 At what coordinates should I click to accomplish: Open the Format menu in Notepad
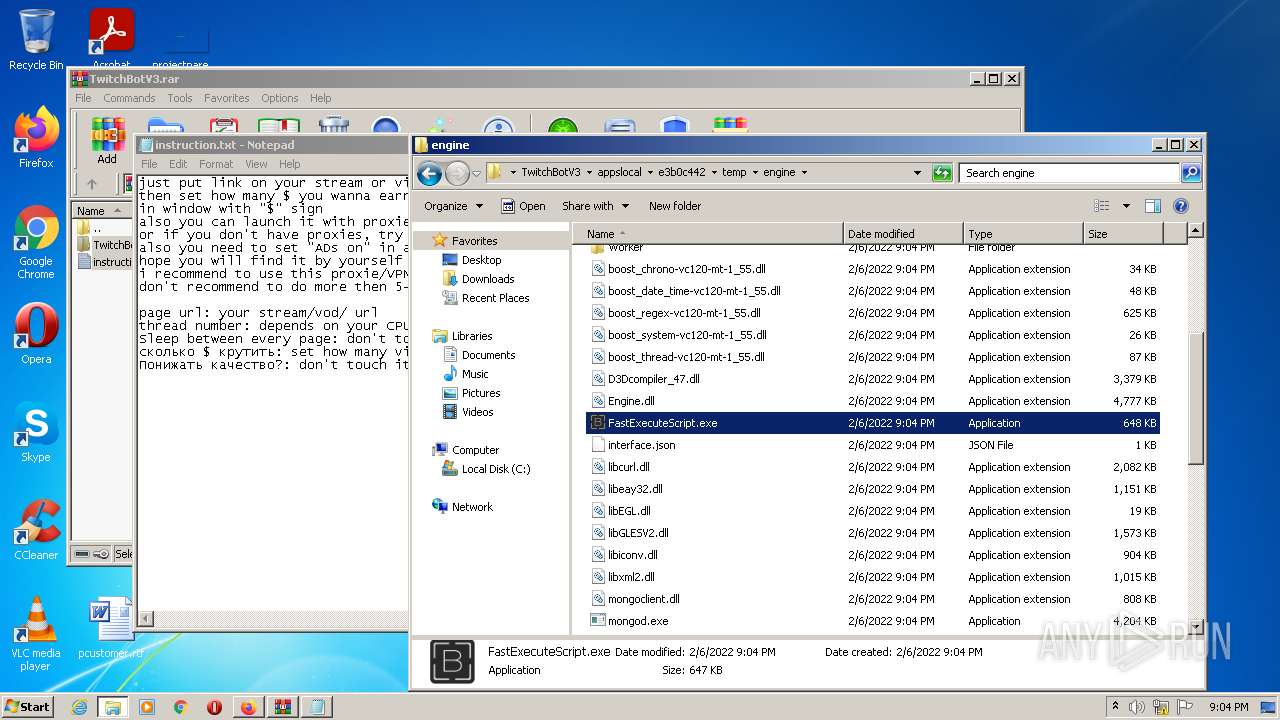(215, 164)
